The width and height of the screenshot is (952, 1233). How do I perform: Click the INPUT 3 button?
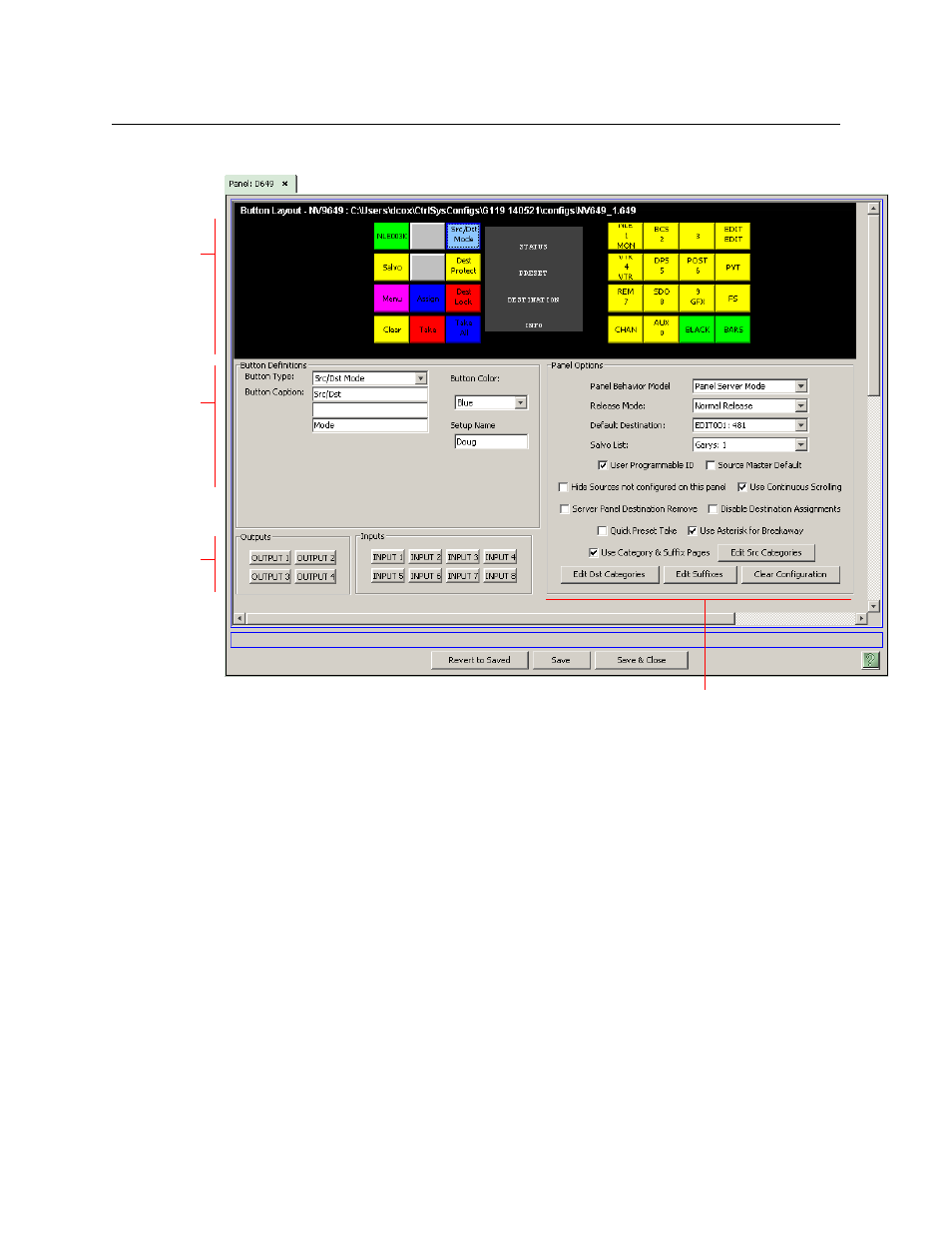pos(462,557)
